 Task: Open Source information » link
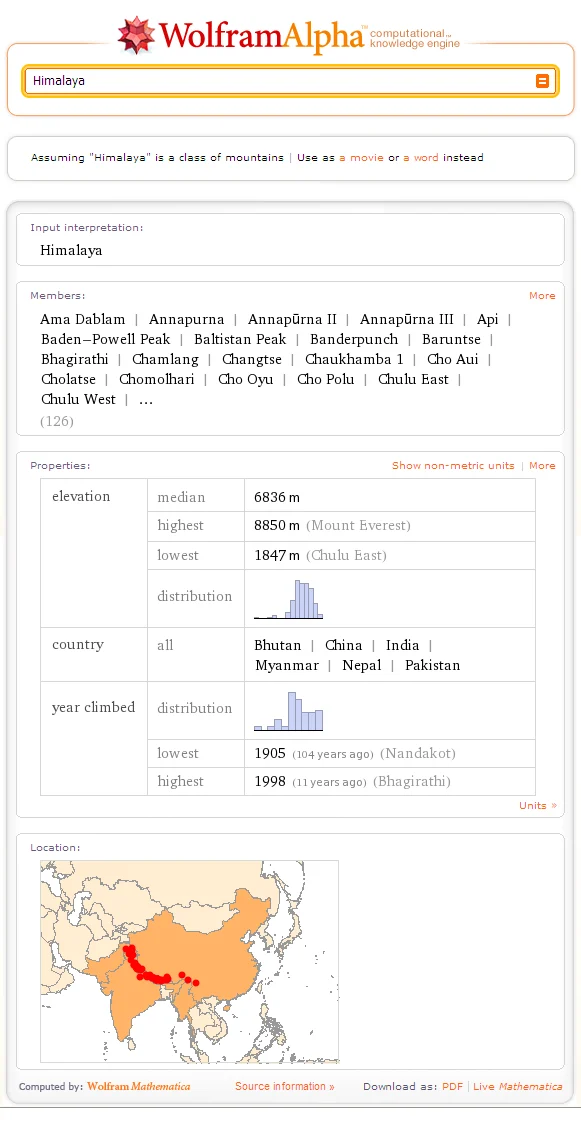pyautogui.click(x=285, y=1087)
